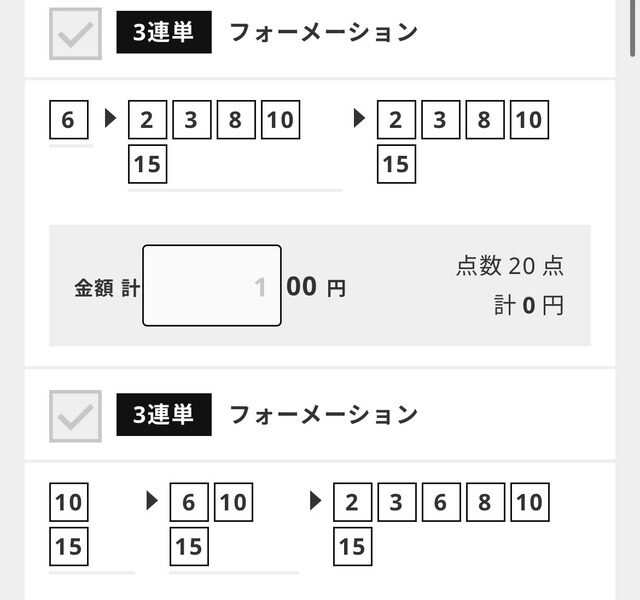Click the first フォーメーション heading text

click(x=324, y=32)
